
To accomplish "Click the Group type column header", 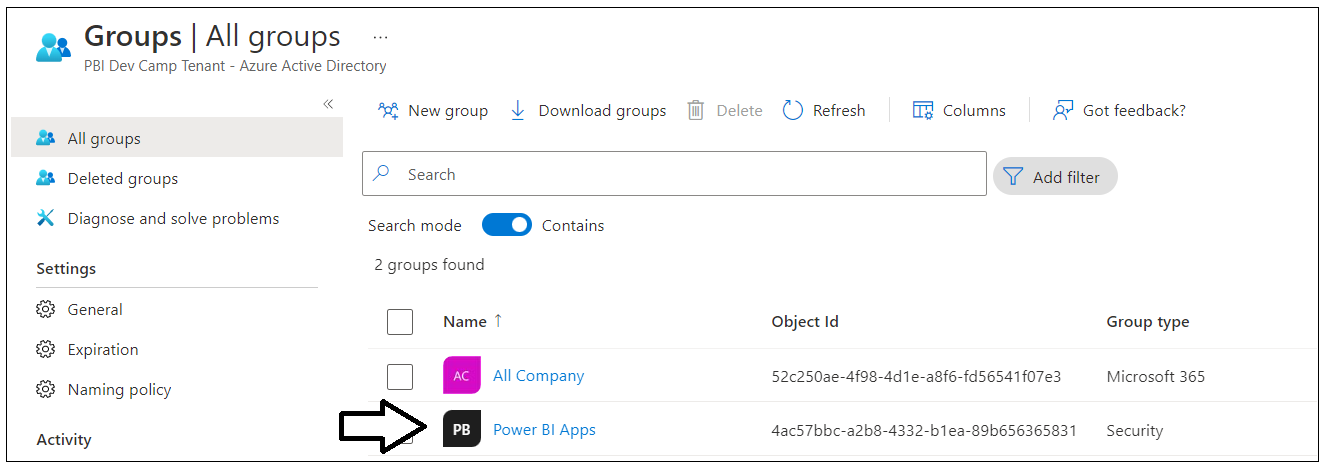I will pyautogui.click(x=1148, y=322).
